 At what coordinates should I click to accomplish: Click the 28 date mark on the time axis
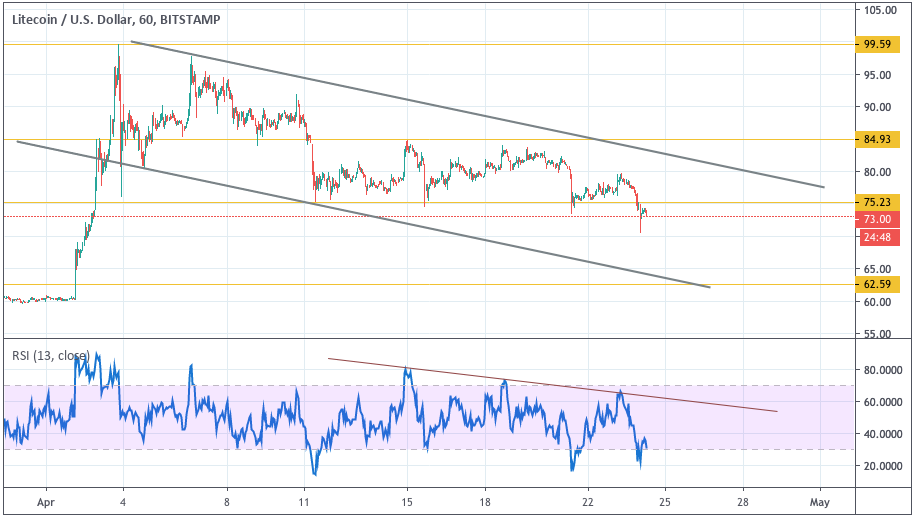[743, 500]
